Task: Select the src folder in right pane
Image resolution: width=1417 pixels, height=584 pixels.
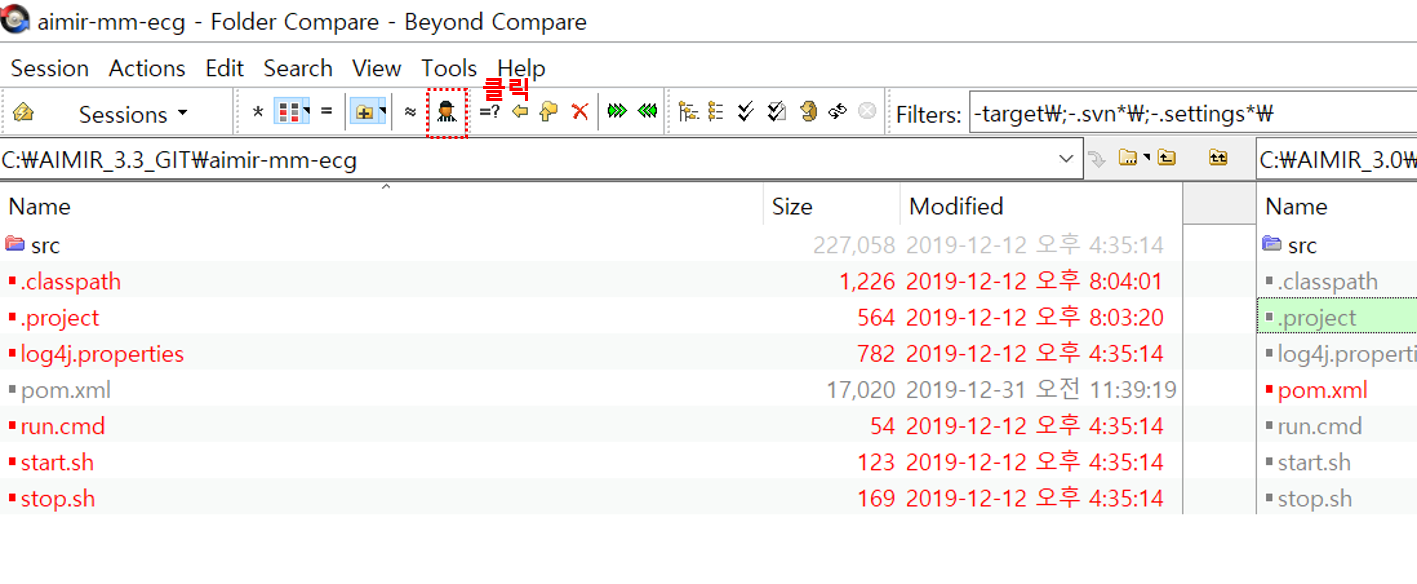Action: [1290, 245]
